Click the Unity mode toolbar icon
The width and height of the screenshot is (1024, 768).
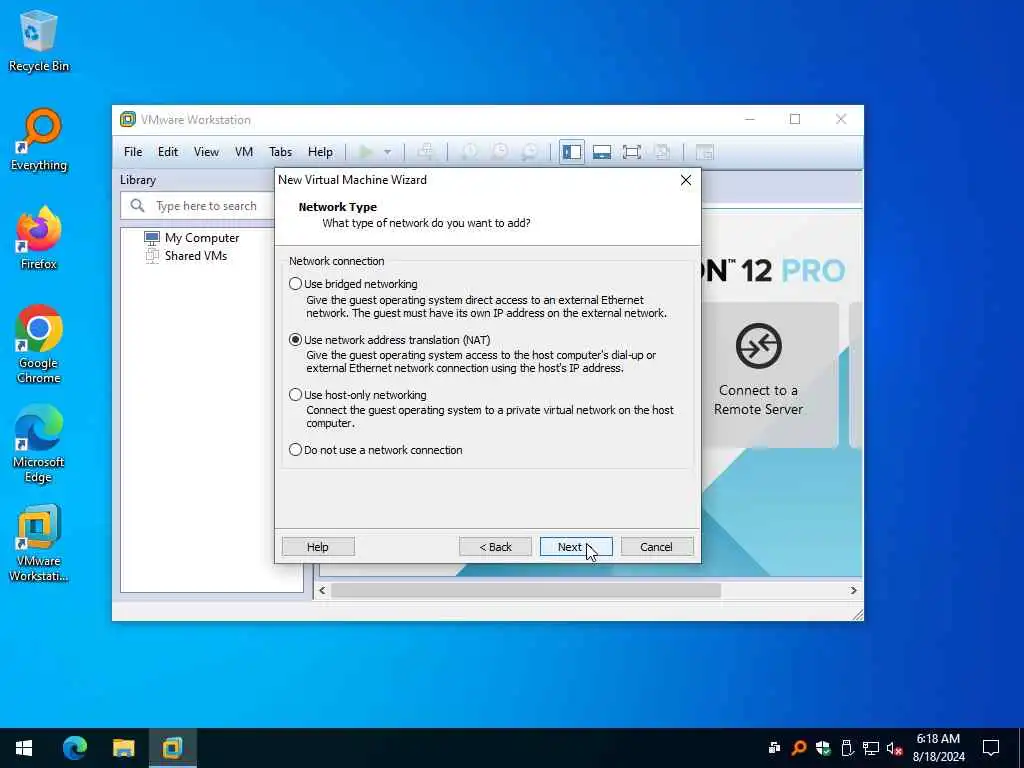point(662,152)
